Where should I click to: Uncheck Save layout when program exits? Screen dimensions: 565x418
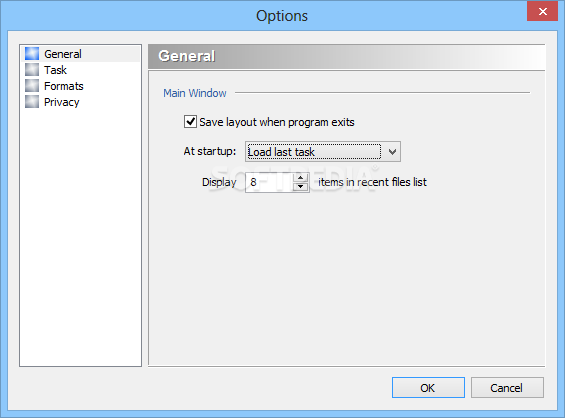pyautogui.click(x=190, y=122)
